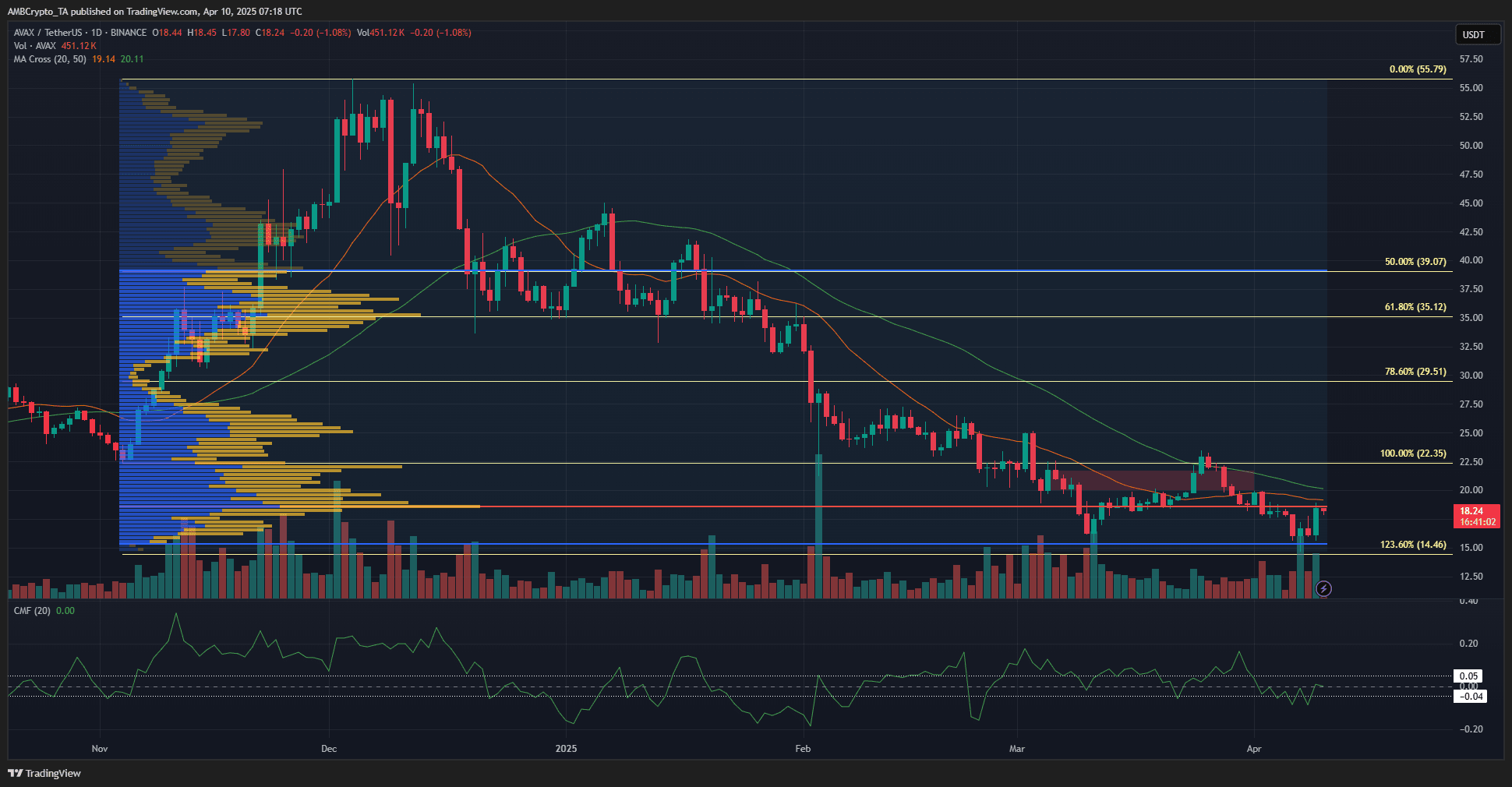Click the TradingView logo
The width and height of the screenshot is (1512, 787).
tap(44, 773)
